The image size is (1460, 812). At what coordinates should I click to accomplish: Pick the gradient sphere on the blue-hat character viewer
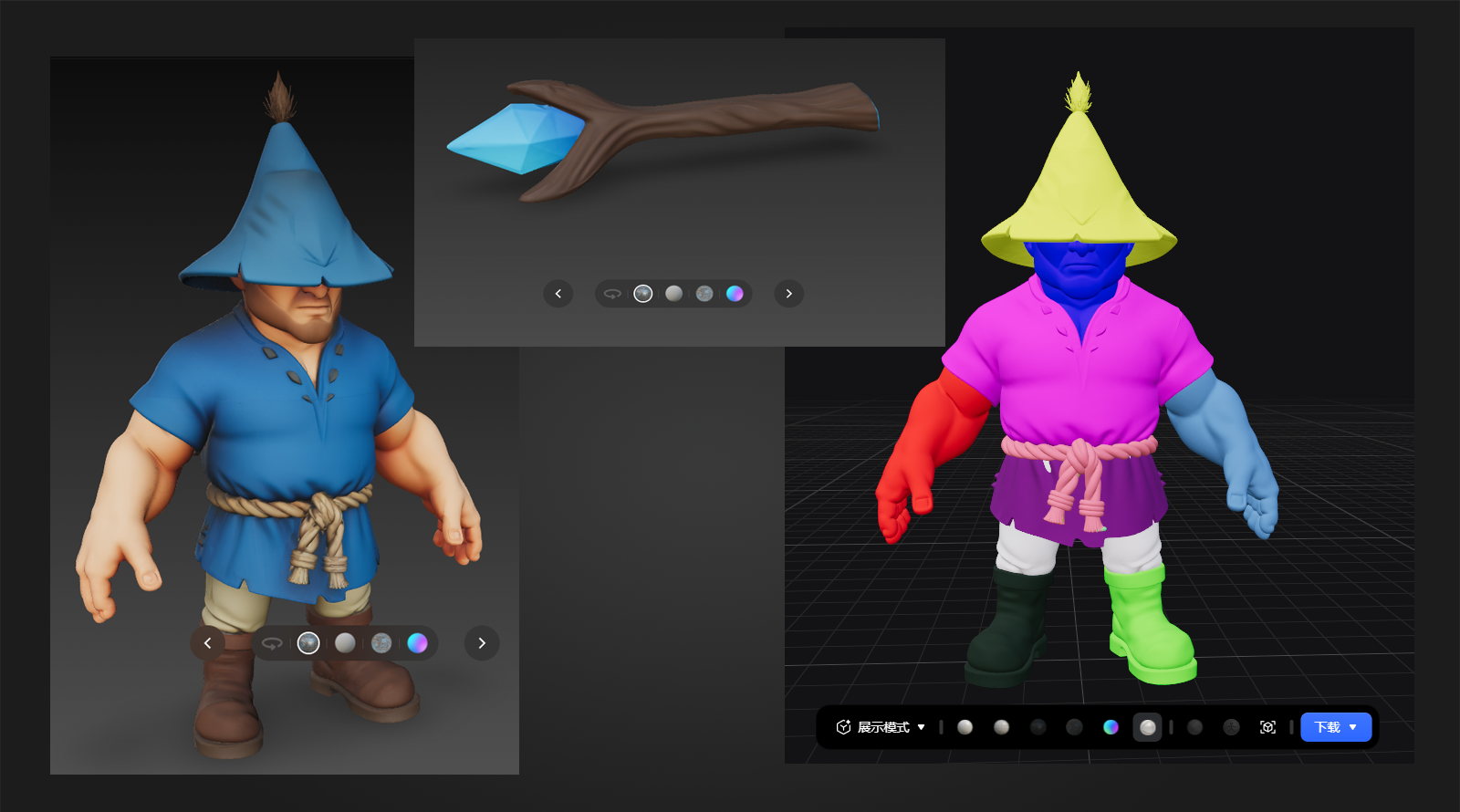pyautogui.click(x=417, y=643)
